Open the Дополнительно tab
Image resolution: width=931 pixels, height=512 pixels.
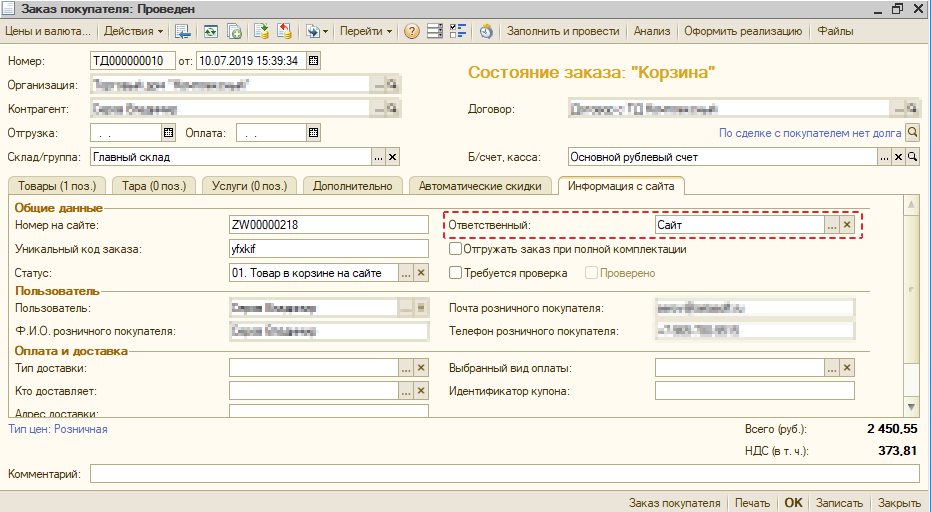click(x=353, y=185)
